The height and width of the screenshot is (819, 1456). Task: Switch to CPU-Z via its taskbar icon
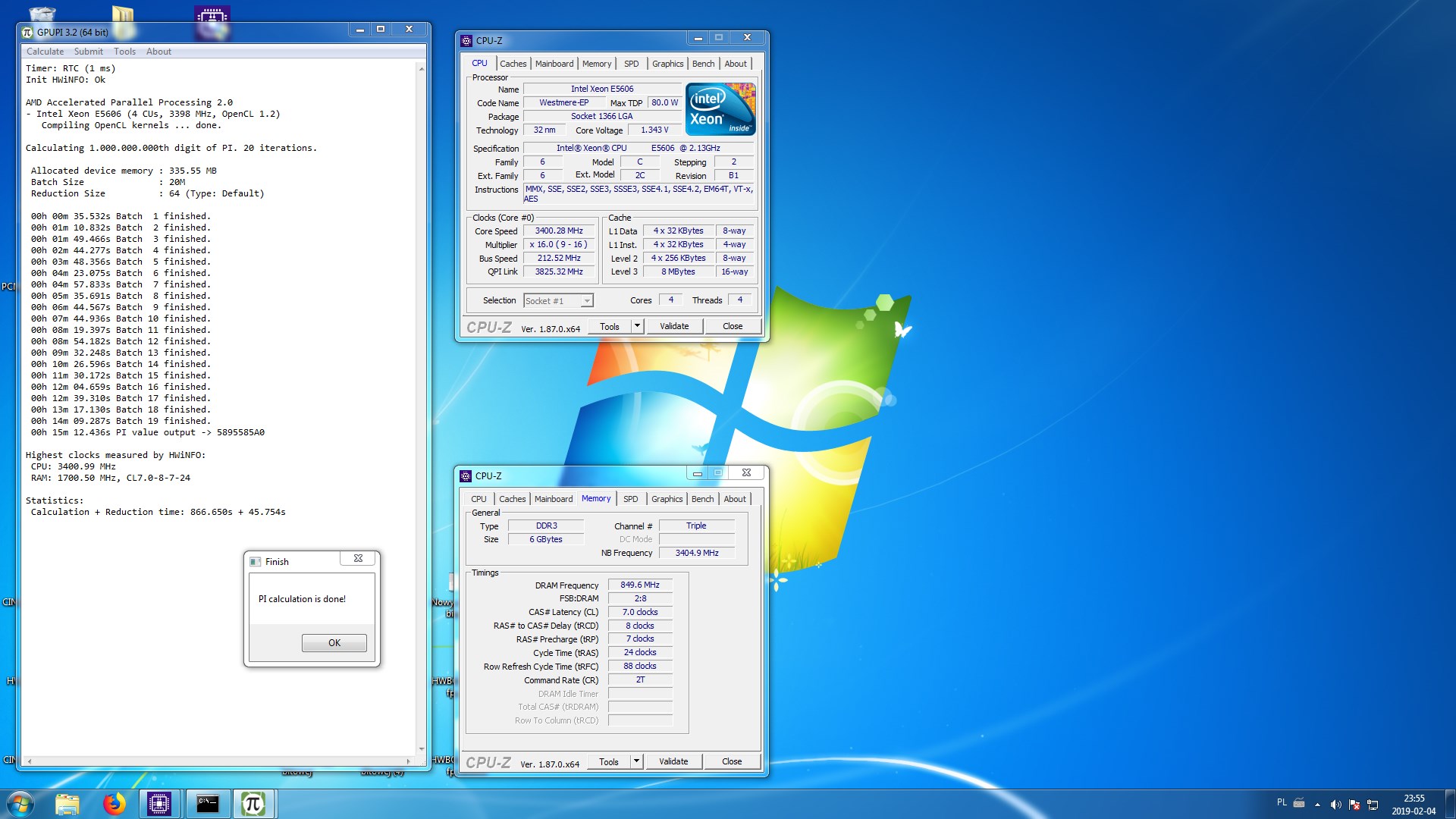point(159,804)
